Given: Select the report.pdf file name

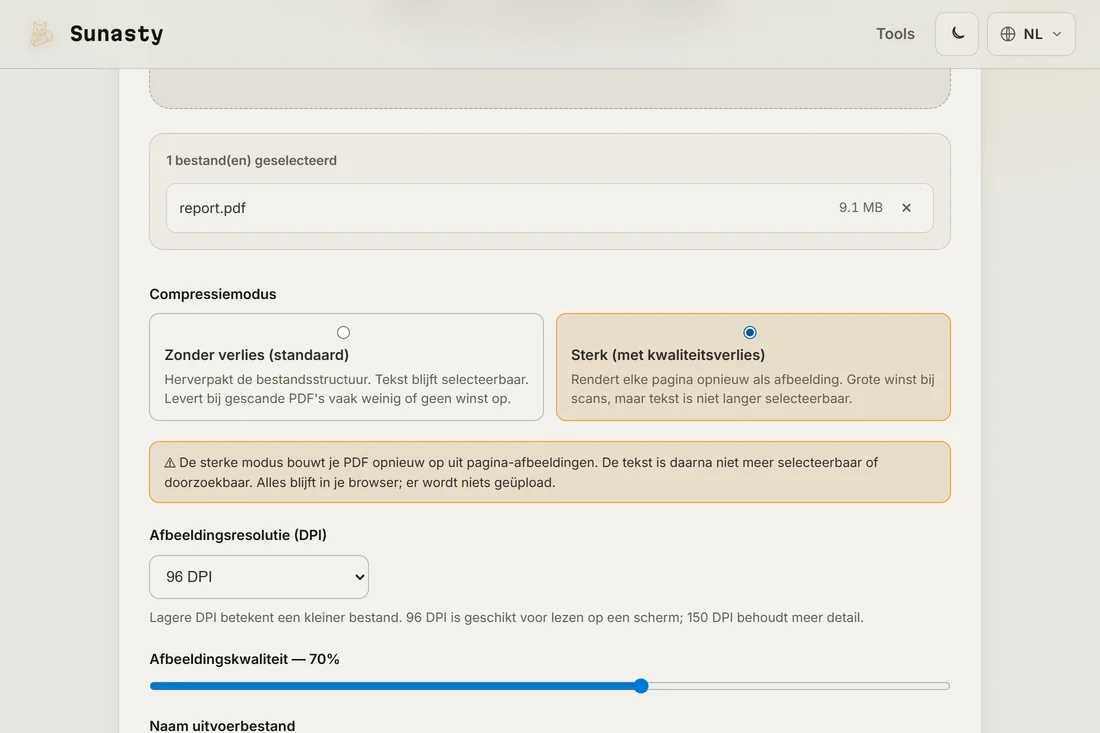Looking at the screenshot, I should [x=213, y=208].
